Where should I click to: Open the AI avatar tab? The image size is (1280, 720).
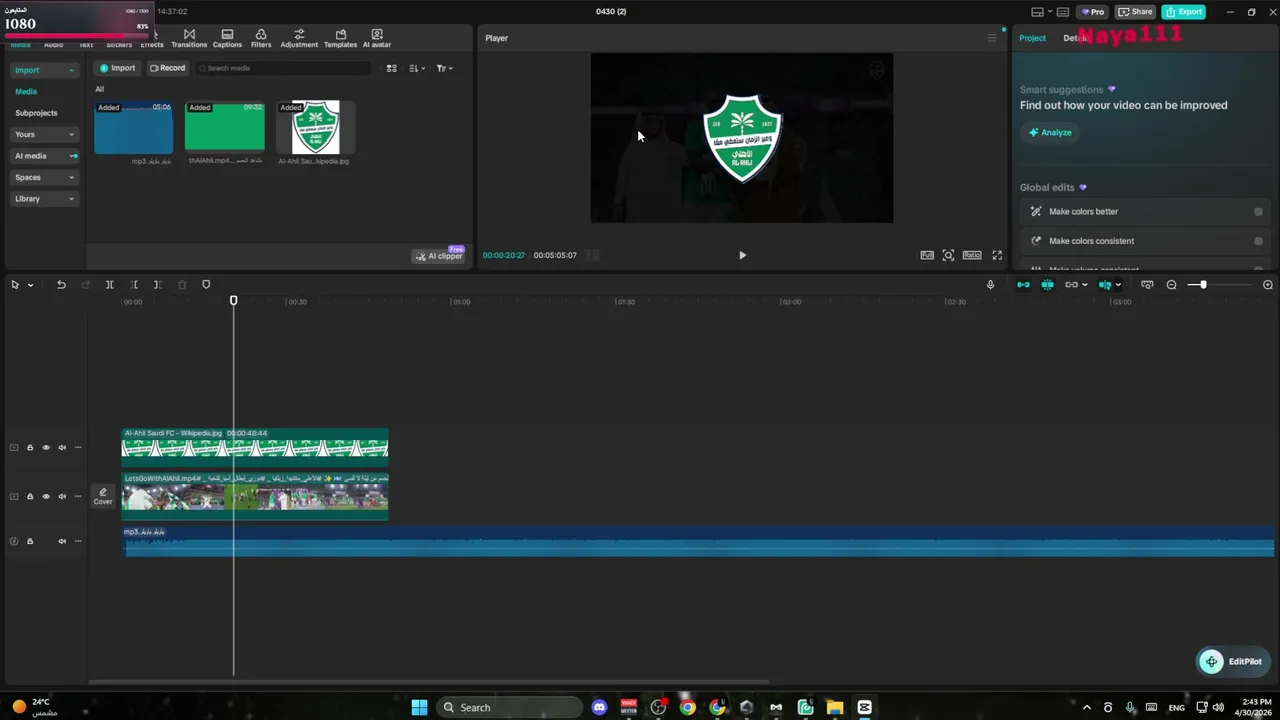[377, 38]
